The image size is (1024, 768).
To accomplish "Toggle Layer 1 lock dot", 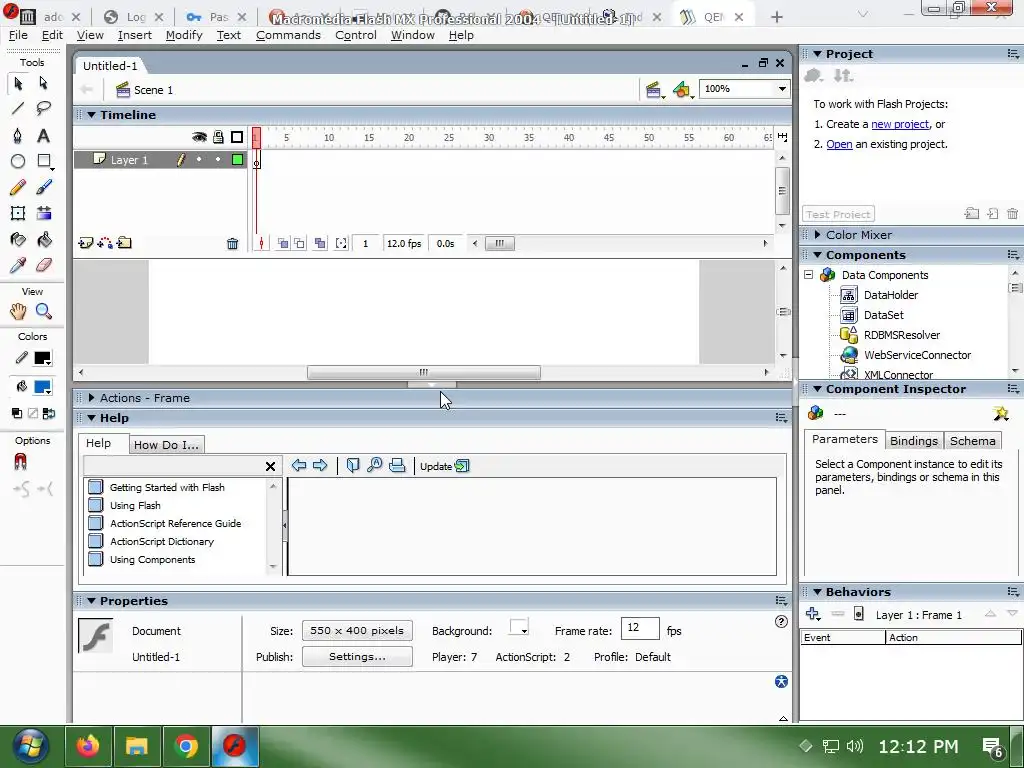I will (218, 159).
